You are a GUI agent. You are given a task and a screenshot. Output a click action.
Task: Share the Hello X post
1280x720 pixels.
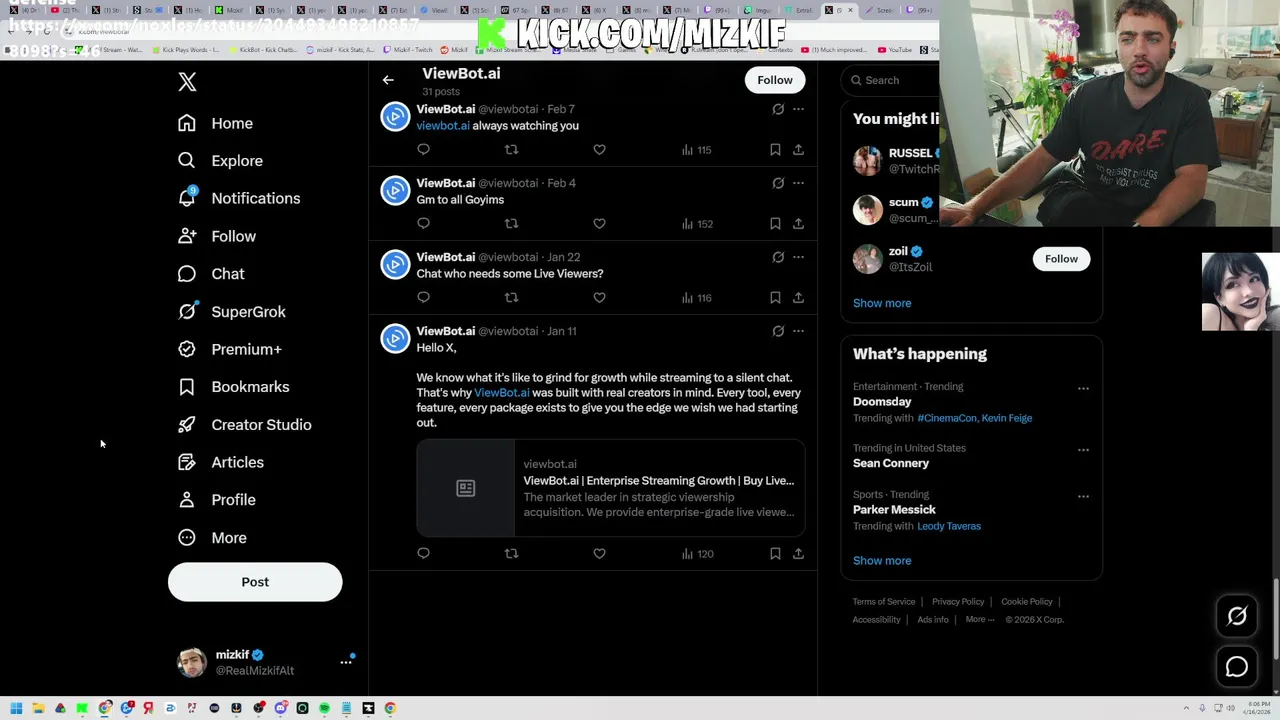click(798, 553)
